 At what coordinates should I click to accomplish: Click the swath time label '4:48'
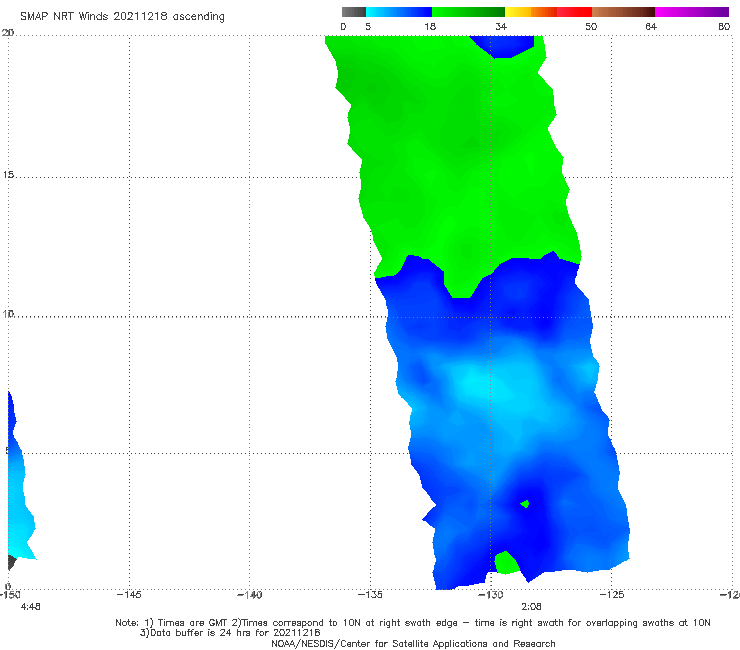coord(31,607)
